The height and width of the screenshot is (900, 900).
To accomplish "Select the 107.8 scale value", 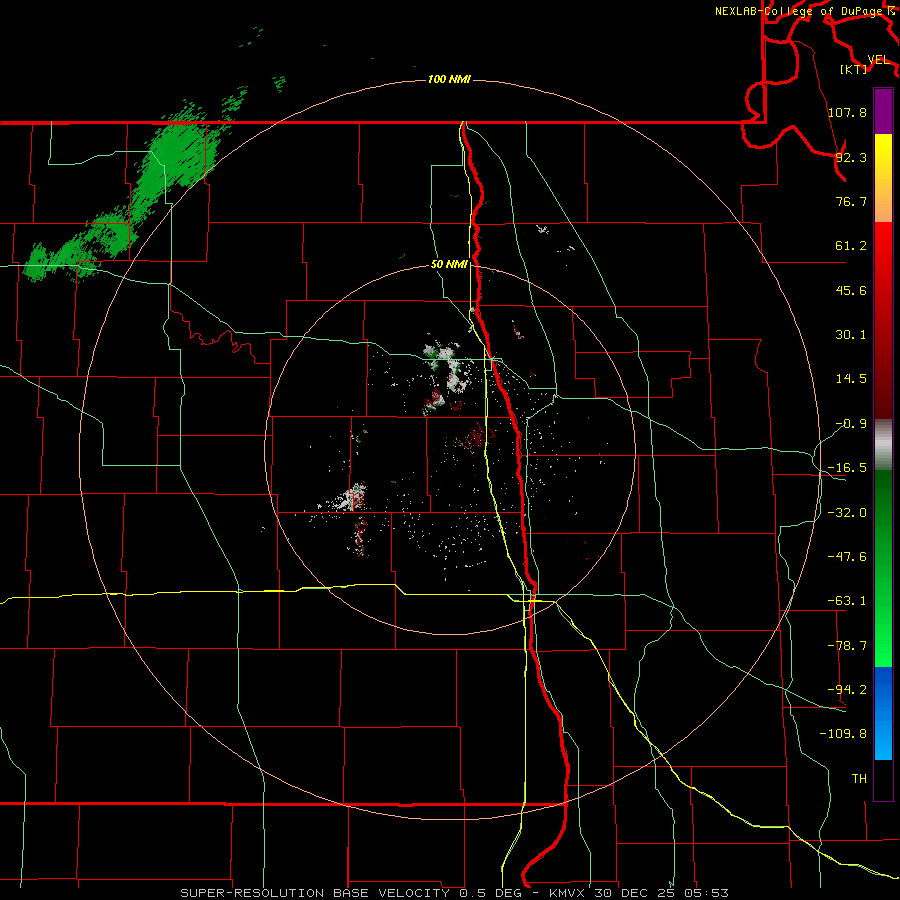I will (x=847, y=112).
